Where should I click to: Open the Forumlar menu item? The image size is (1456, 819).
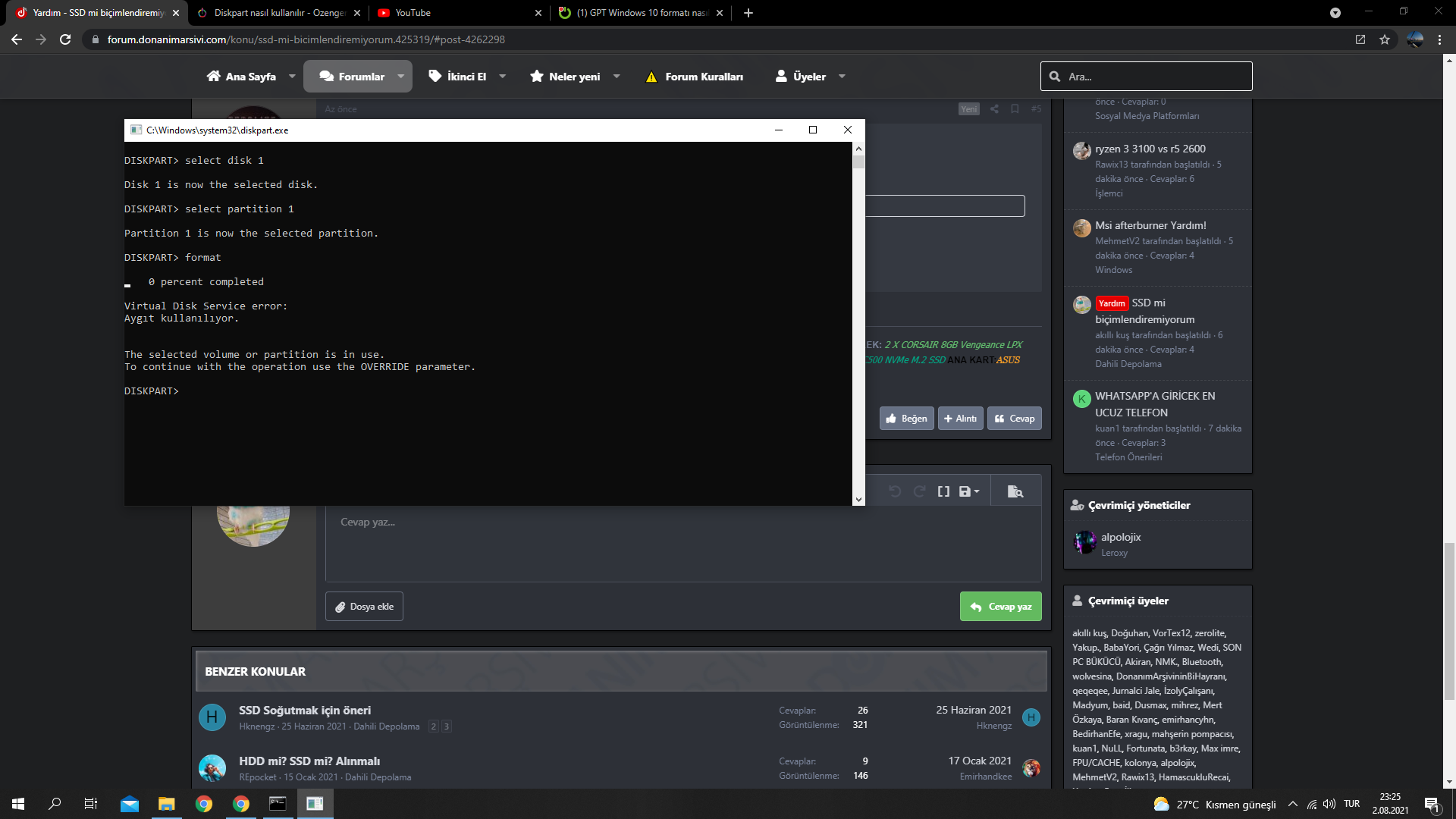[x=352, y=77]
